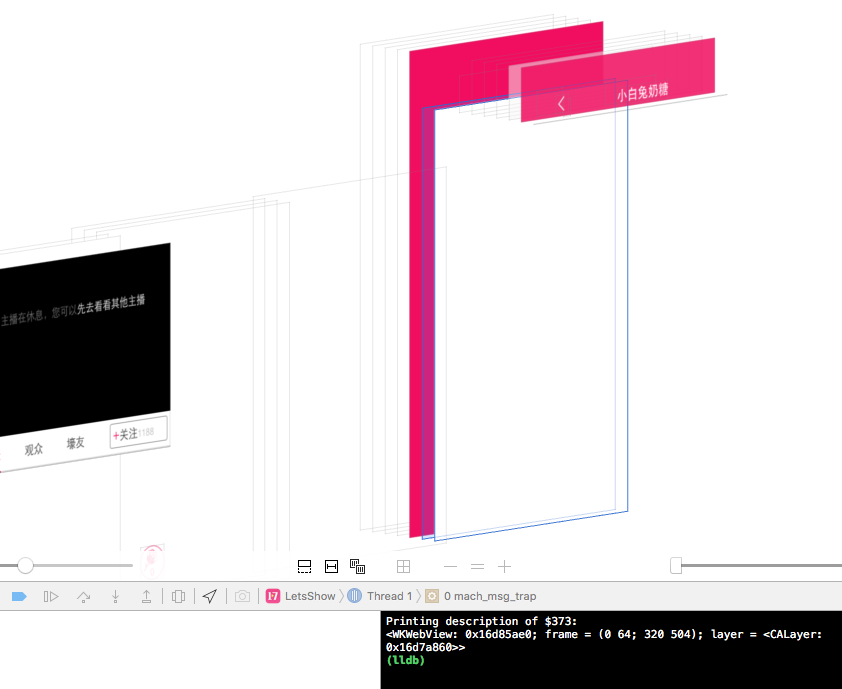Viewport: 842px width, 689px height.
Task: Click the Debug View Hierarchy icon
Action: point(178,596)
